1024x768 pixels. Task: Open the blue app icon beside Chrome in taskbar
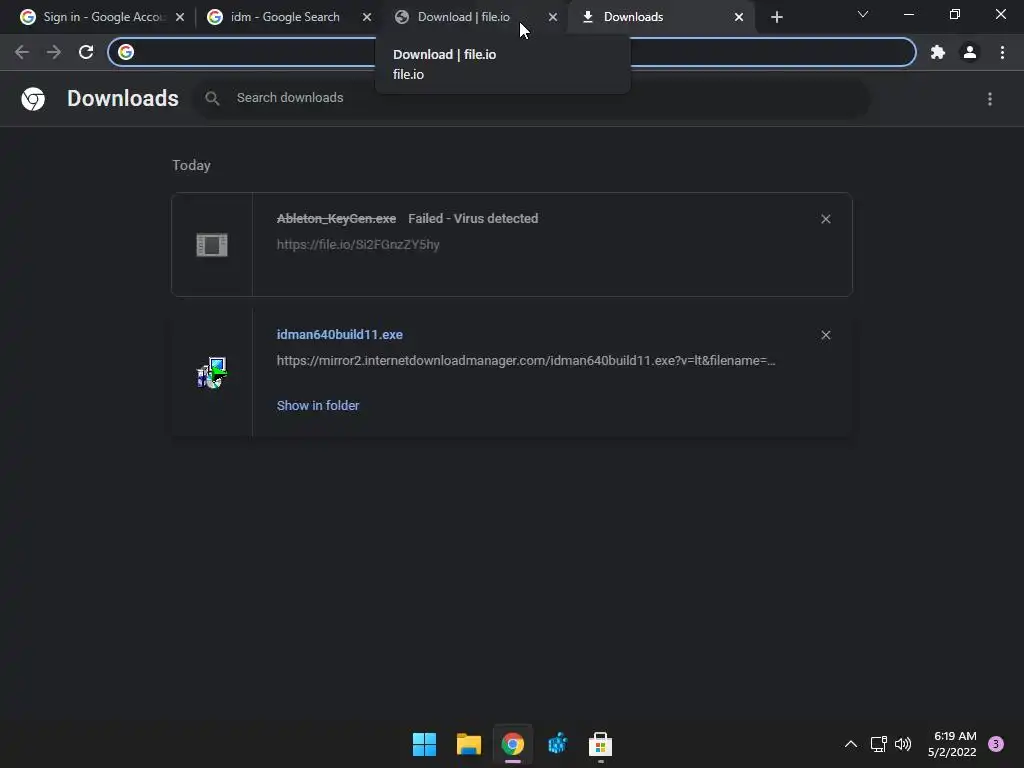click(557, 744)
